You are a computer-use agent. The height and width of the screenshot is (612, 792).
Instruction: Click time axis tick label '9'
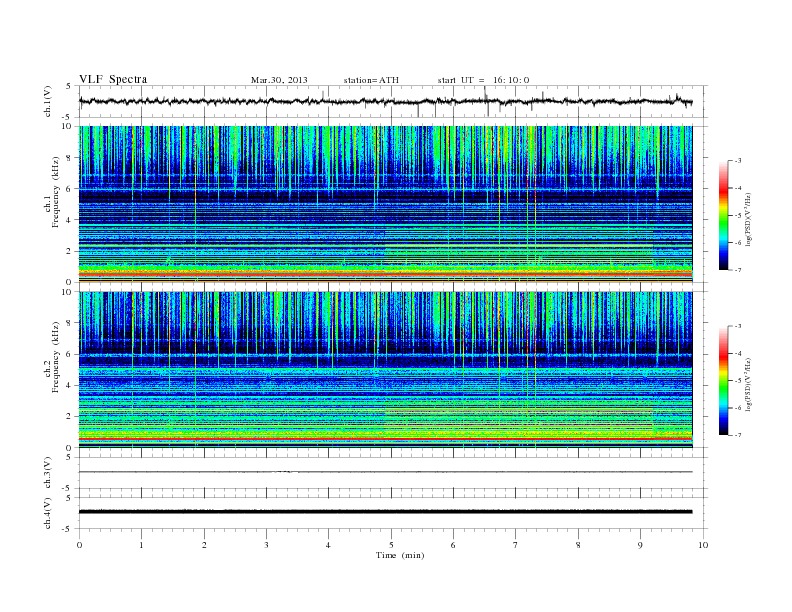point(640,545)
